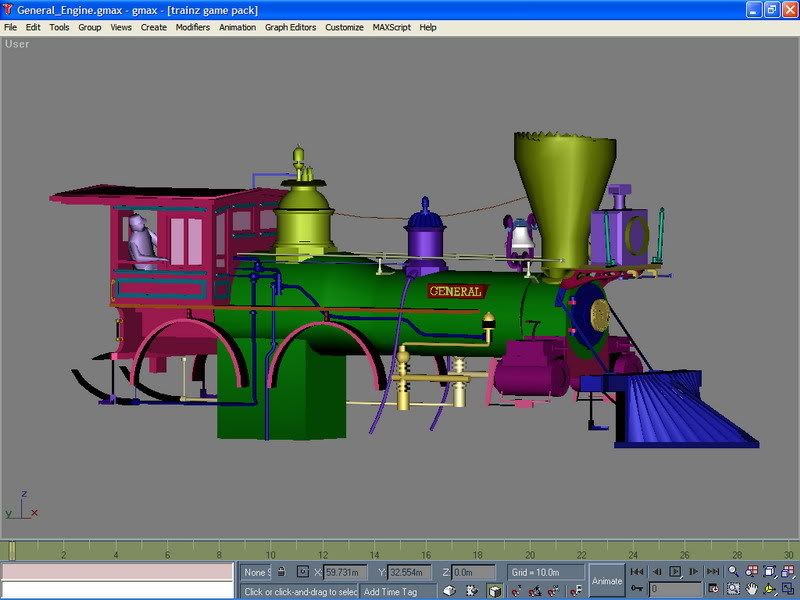Screen dimensions: 800x600
Task: Click the time slider handle
Action: 12,551
